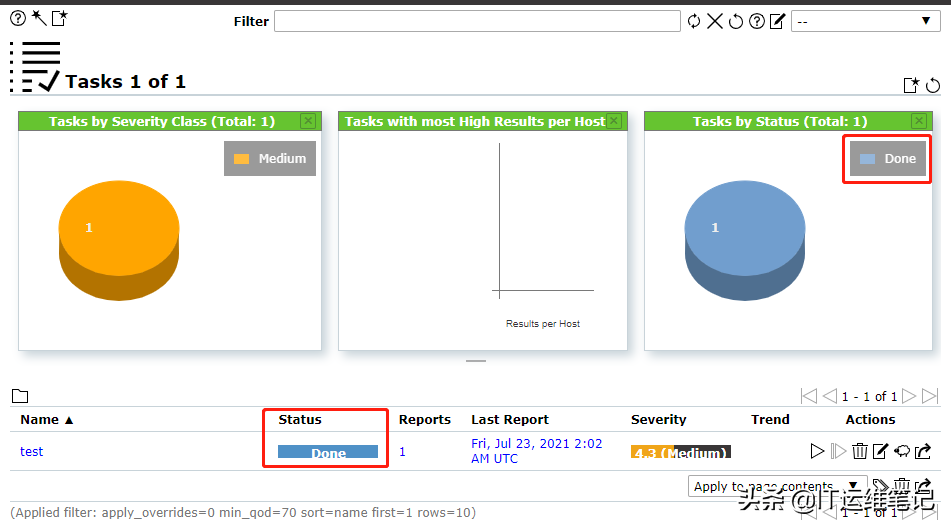This screenshot has height=528, width=951.
Task: Expand the 'Apply to page contents' dropdown
Action: 778,487
